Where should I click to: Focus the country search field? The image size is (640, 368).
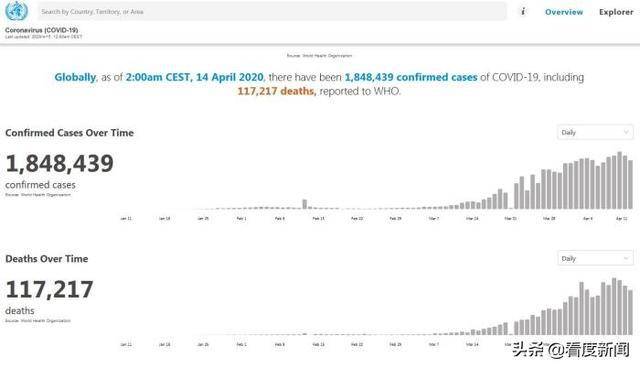click(x=272, y=11)
